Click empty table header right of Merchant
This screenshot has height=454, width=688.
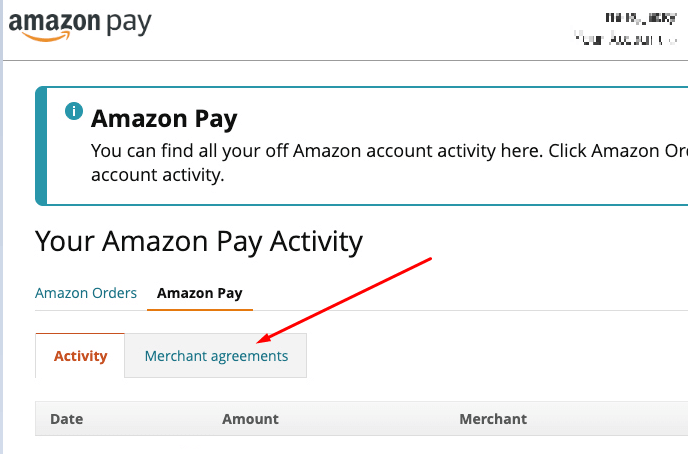point(610,419)
